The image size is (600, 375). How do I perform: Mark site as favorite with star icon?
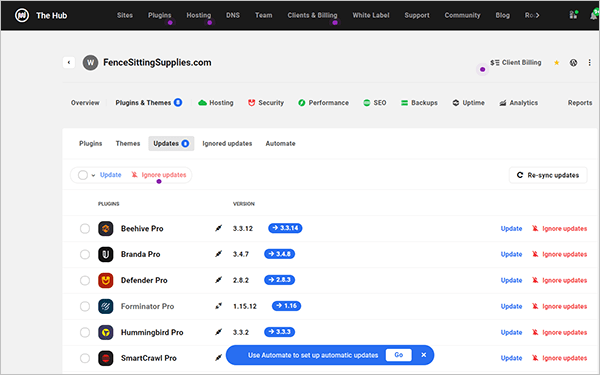click(556, 63)
